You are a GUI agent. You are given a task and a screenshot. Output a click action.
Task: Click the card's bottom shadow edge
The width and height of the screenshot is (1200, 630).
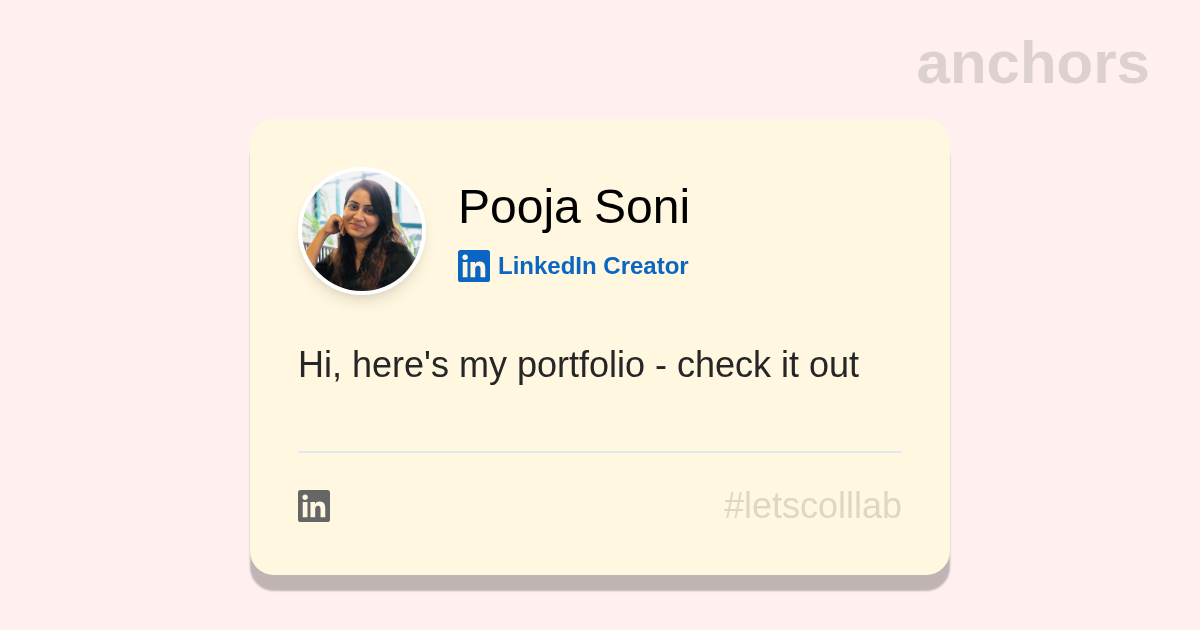click(x=600, y=583)
